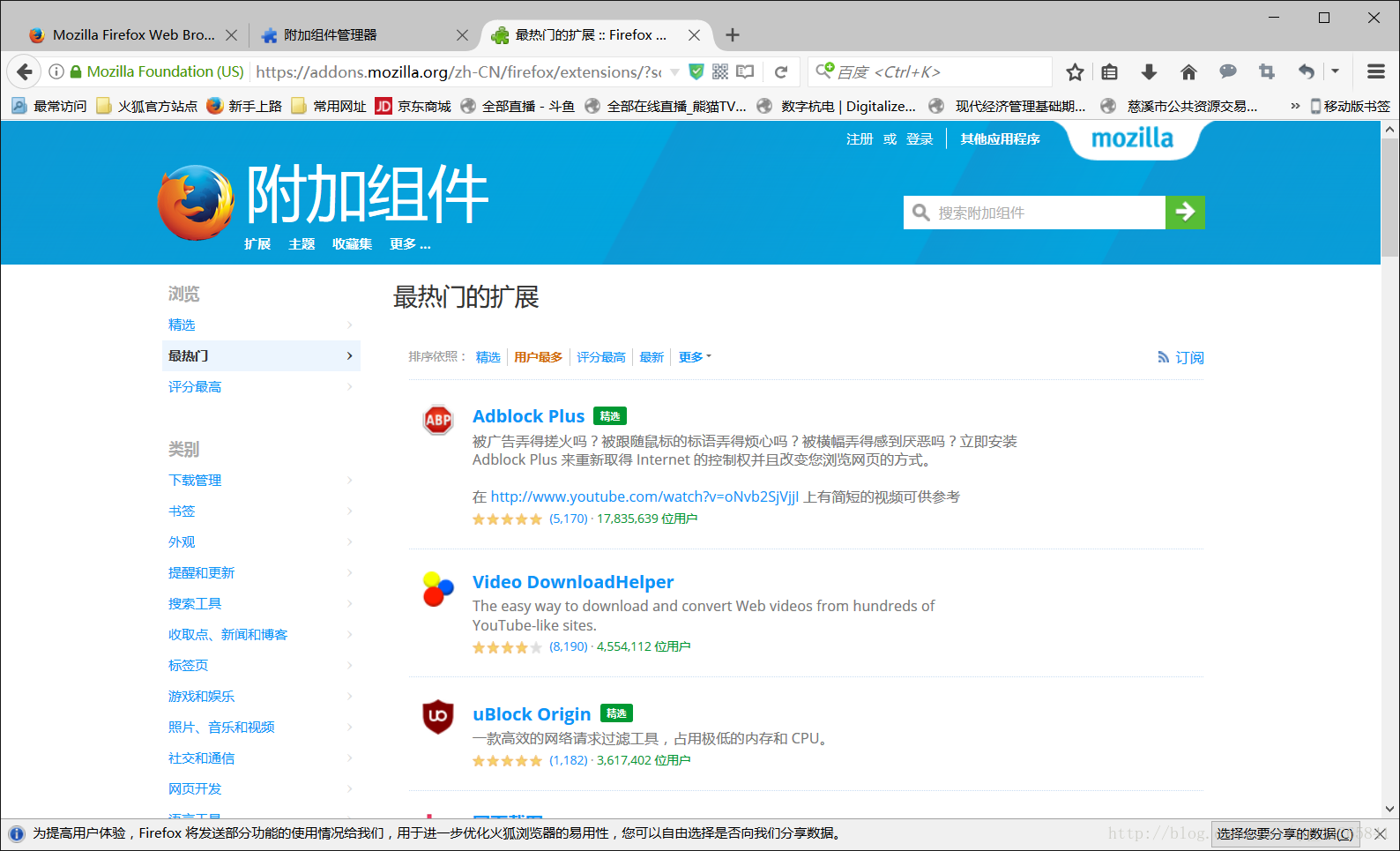Click the uBlock Origin shield icon

pos(438,716)
